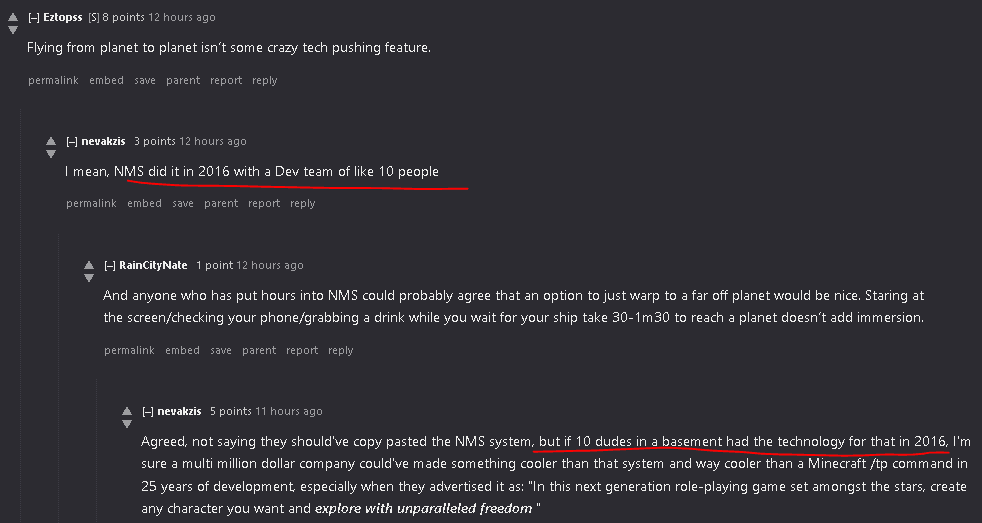The height and width of the screenshot is (523, 982).
Task: Upvote RainCityNate's comment
Action: coord(89,265)
